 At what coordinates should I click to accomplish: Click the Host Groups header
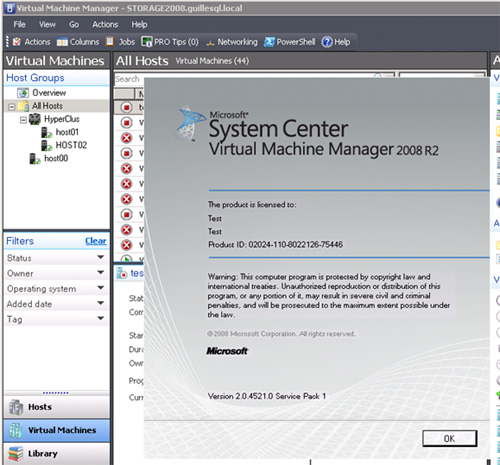35,78
